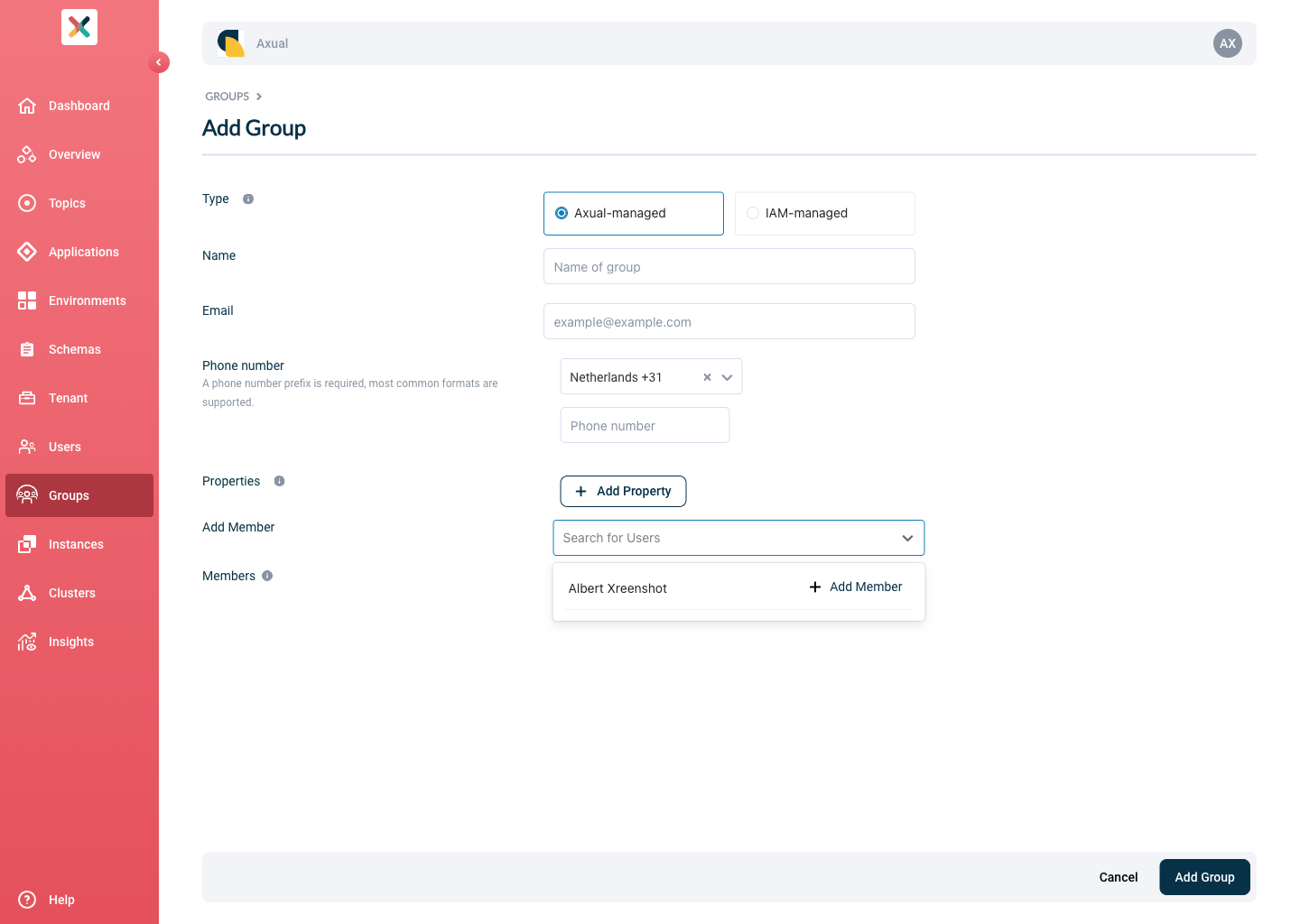Select the Albert Xreenshot user entry

[617, 588]
